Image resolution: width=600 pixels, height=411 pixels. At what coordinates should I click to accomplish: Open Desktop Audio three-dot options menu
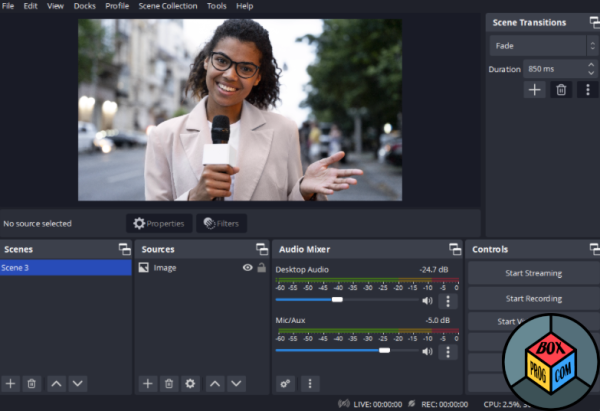tap(448, 301)
